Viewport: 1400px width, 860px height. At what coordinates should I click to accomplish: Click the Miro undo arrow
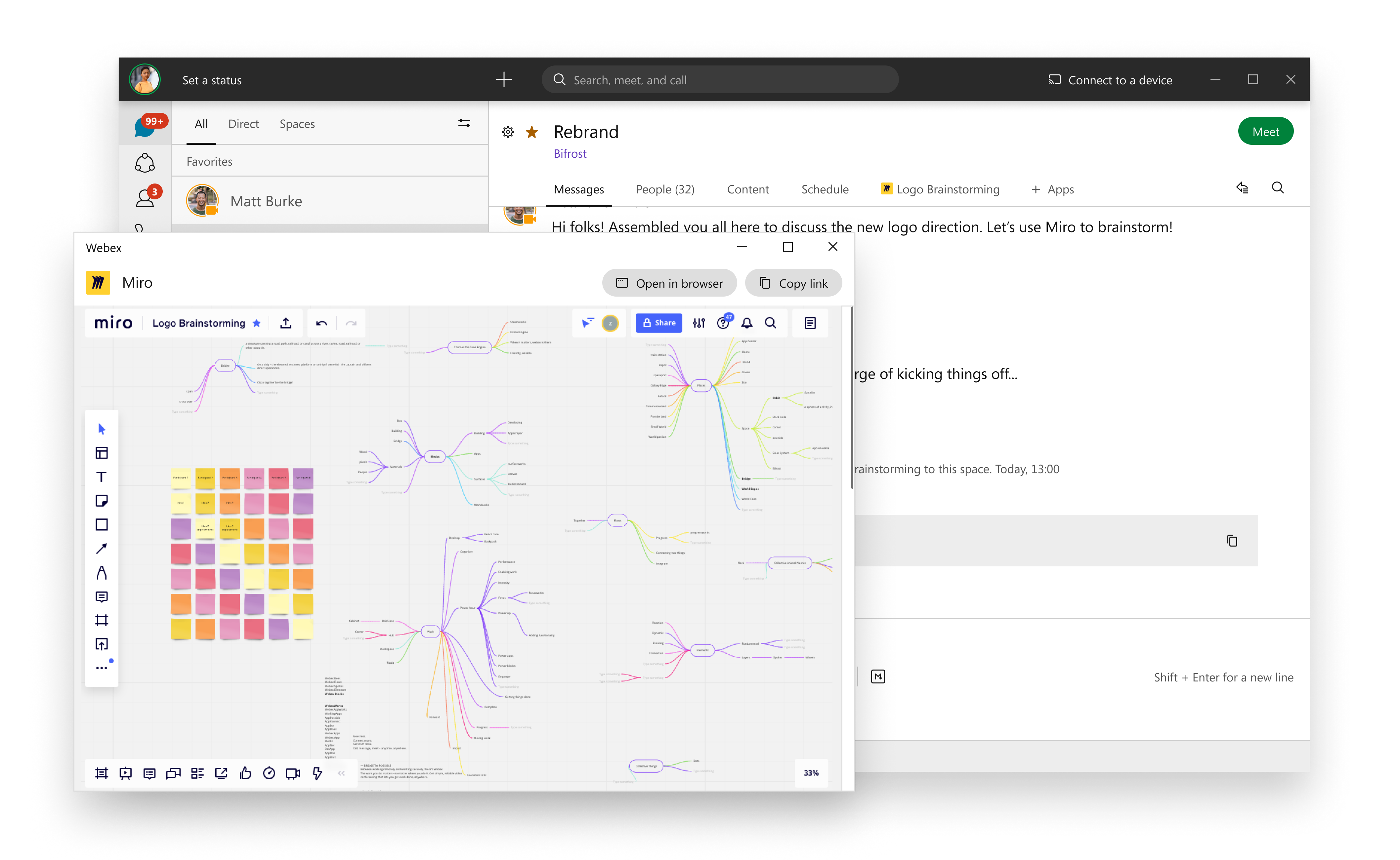tap(321, 323)
